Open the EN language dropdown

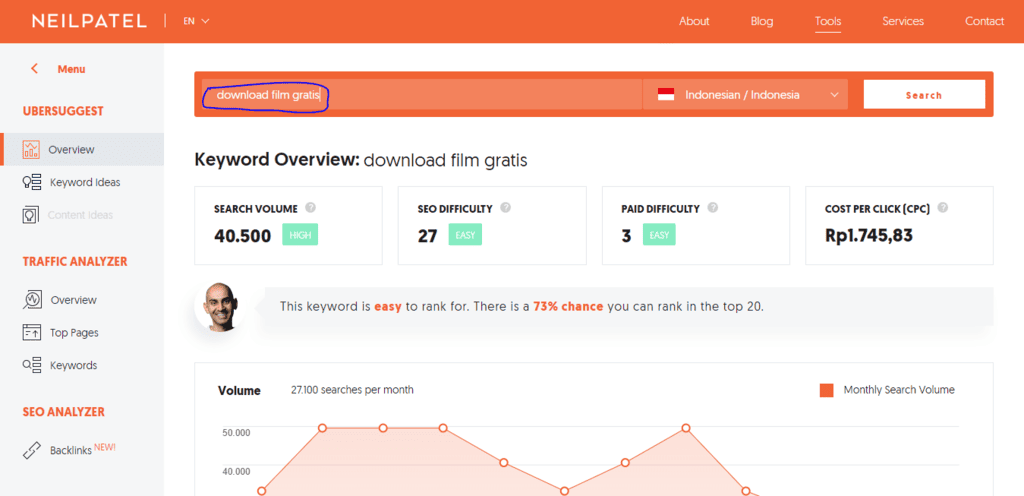197,21
